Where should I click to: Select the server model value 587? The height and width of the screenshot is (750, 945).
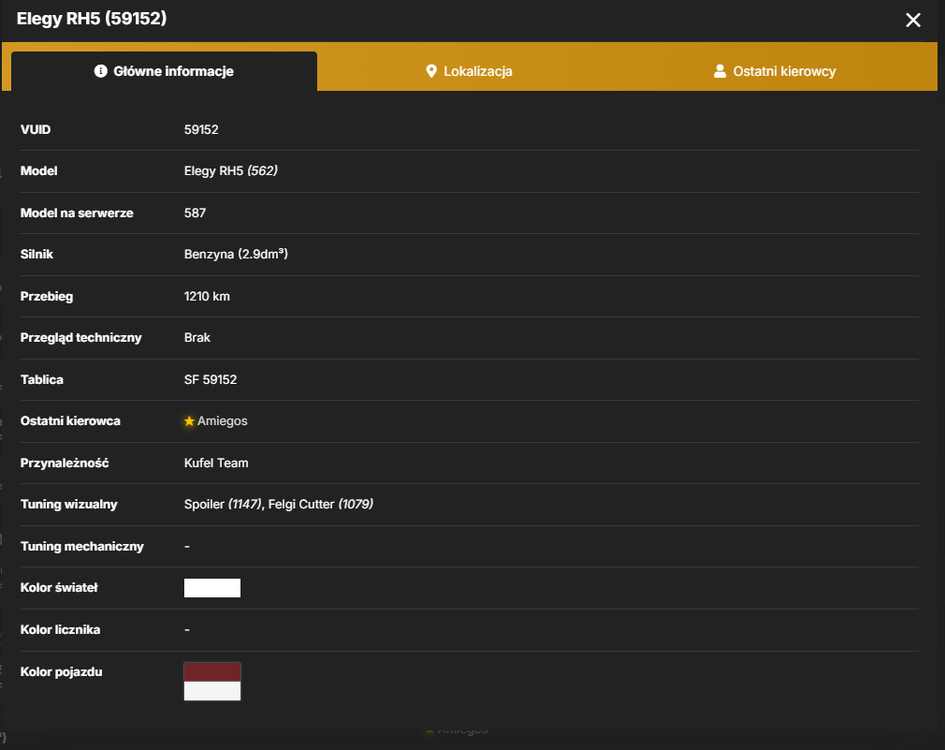[195, 213]
